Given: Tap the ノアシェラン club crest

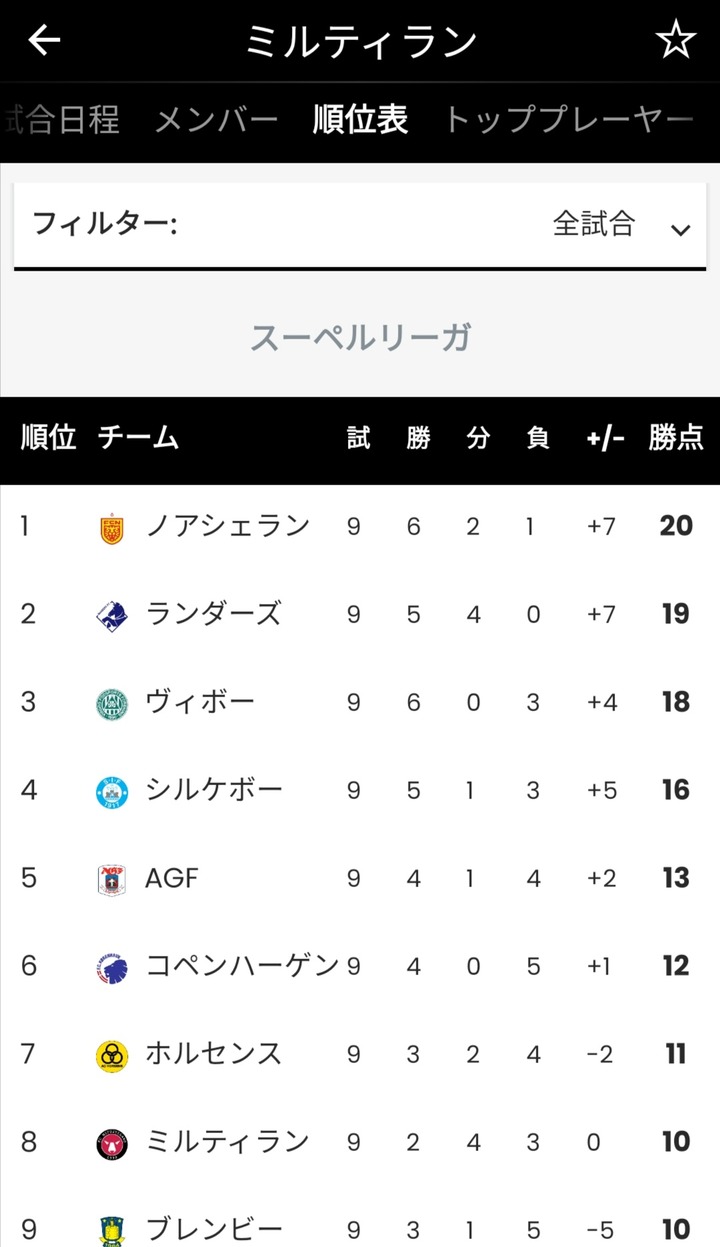Looking at the screenshot, I should pos(112,528).
